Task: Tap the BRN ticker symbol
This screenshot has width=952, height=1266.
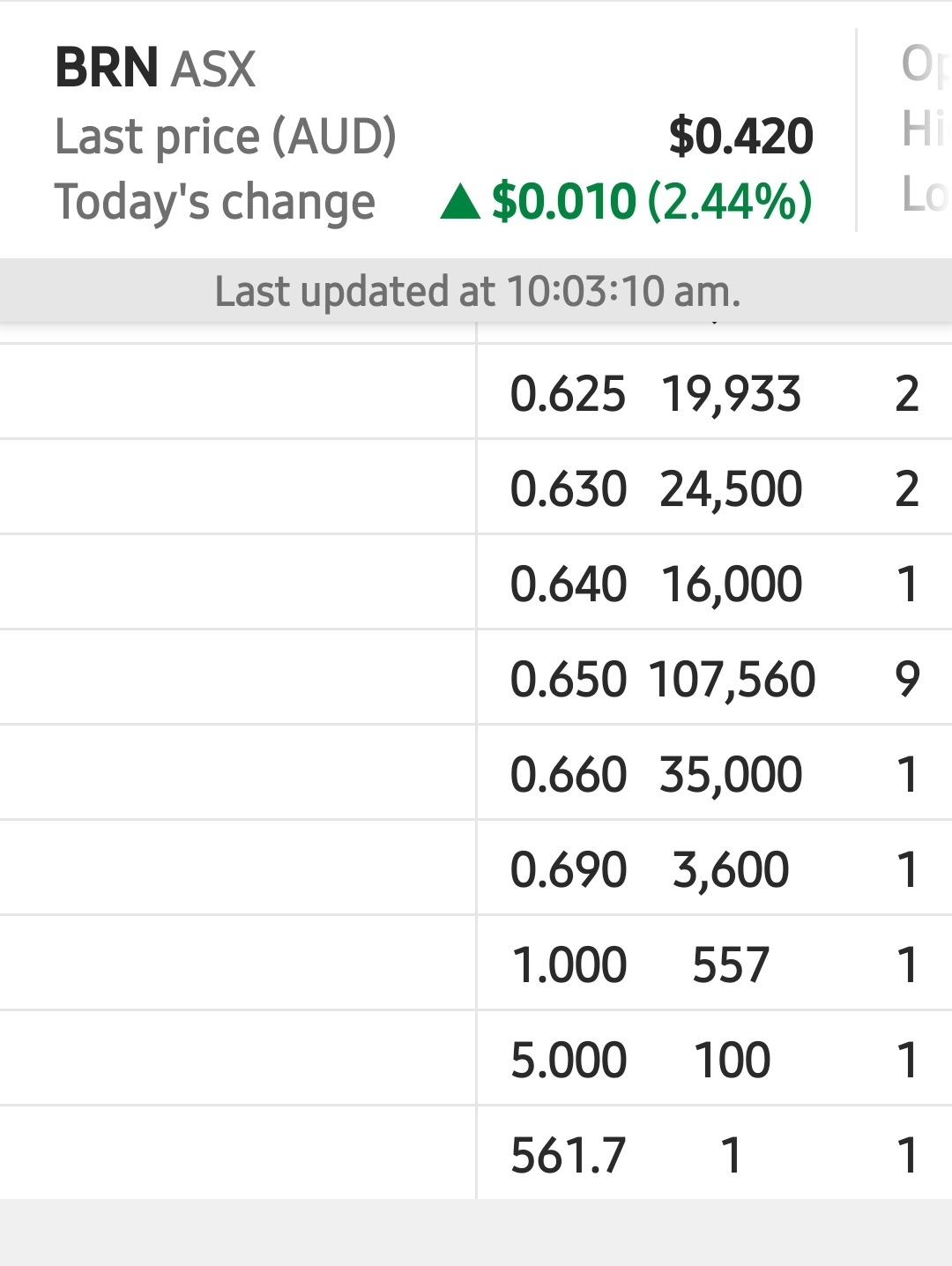Action: (x=107, y=68)
